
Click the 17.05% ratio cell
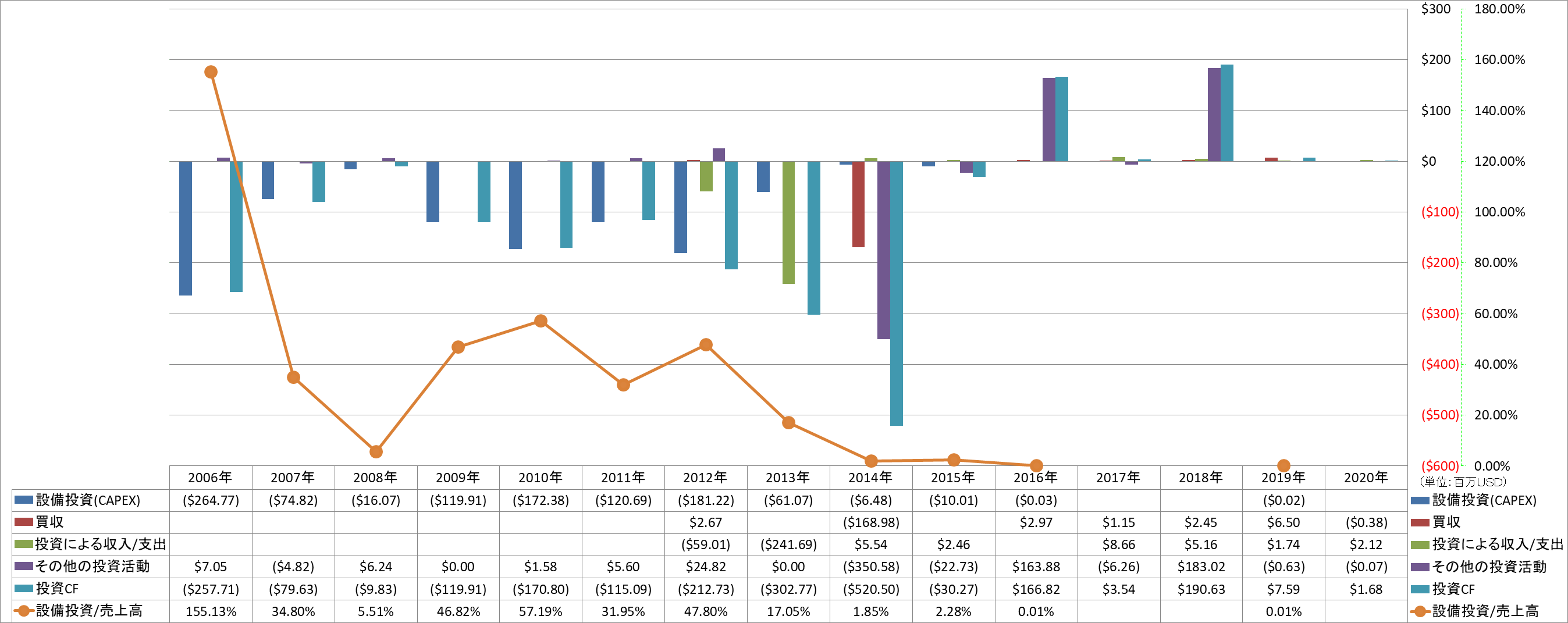pyautogui.click(x=788, y=611)
